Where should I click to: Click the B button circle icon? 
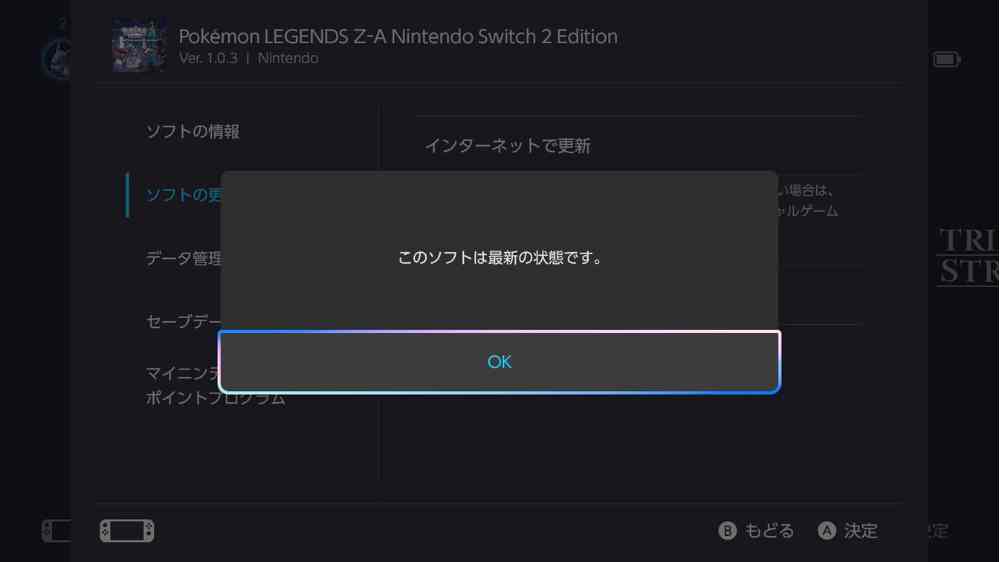tap(727, 531)
